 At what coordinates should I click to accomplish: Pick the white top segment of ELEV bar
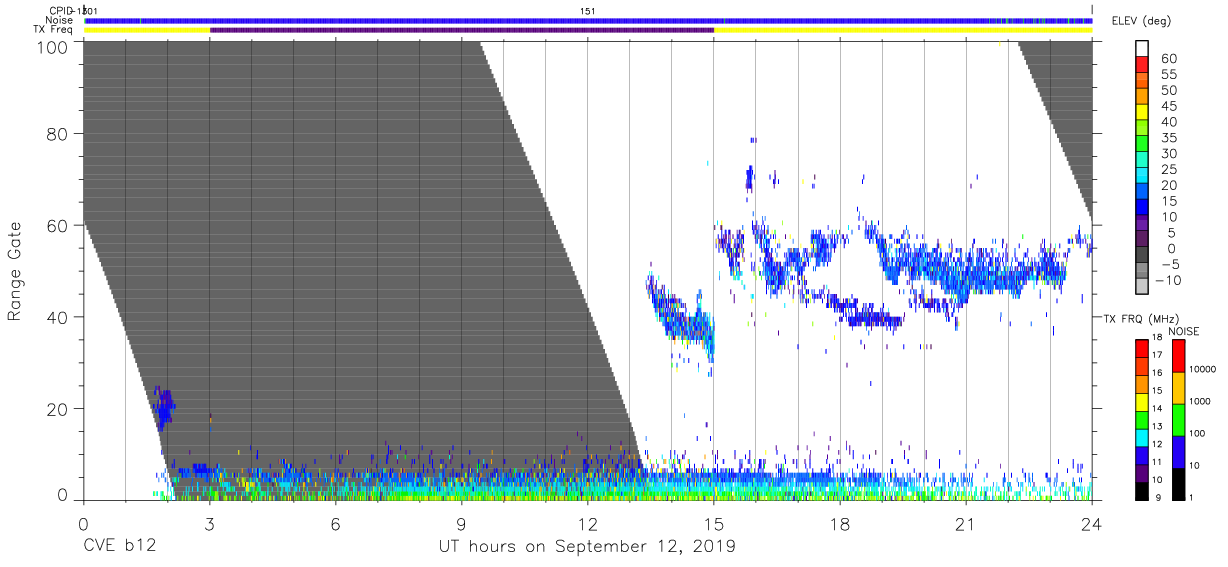click(1142, 49)
